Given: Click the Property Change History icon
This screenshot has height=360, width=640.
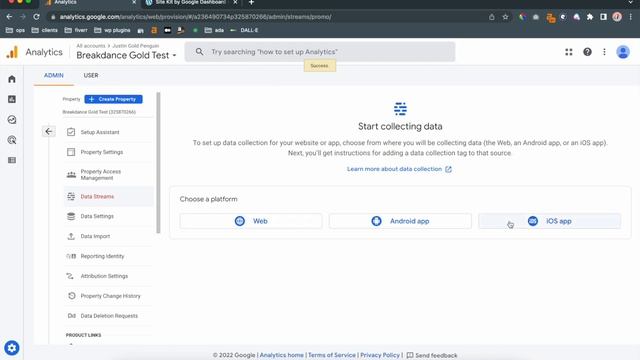Looking at the screenshot, I should (71, 296).
